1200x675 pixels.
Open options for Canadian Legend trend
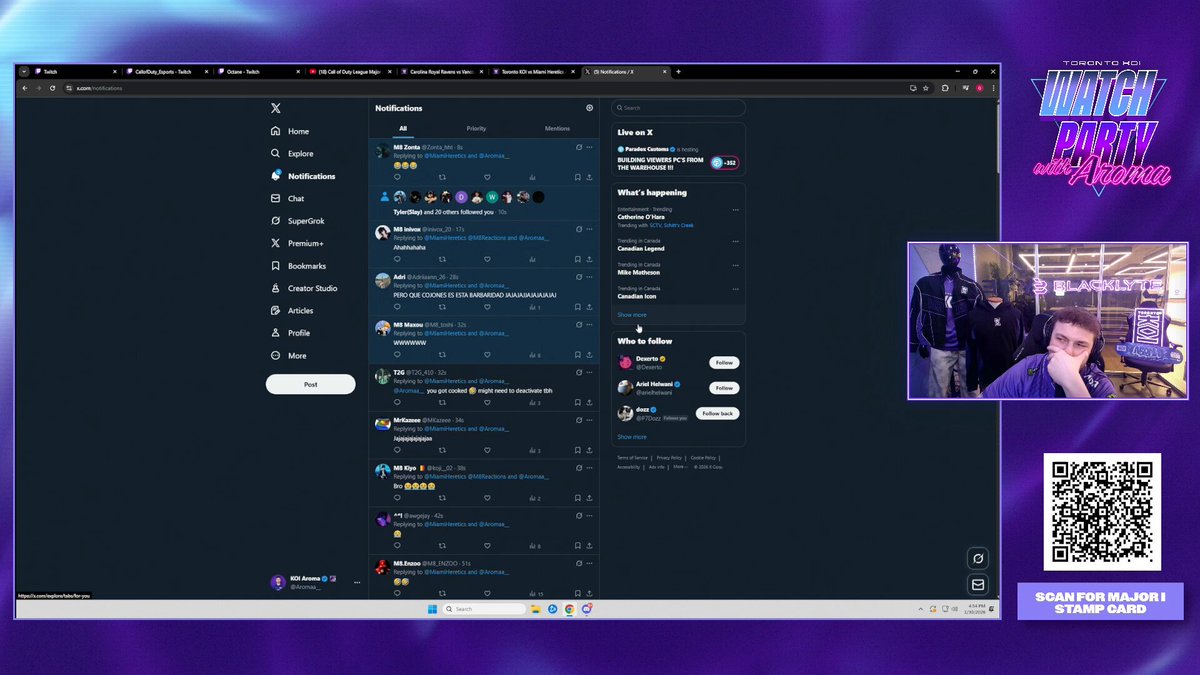click(x=735, y=242)
